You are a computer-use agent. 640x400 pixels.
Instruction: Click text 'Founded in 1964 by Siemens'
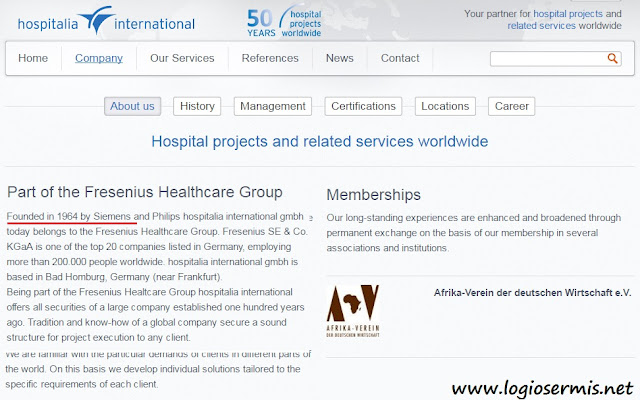[69, 216]
